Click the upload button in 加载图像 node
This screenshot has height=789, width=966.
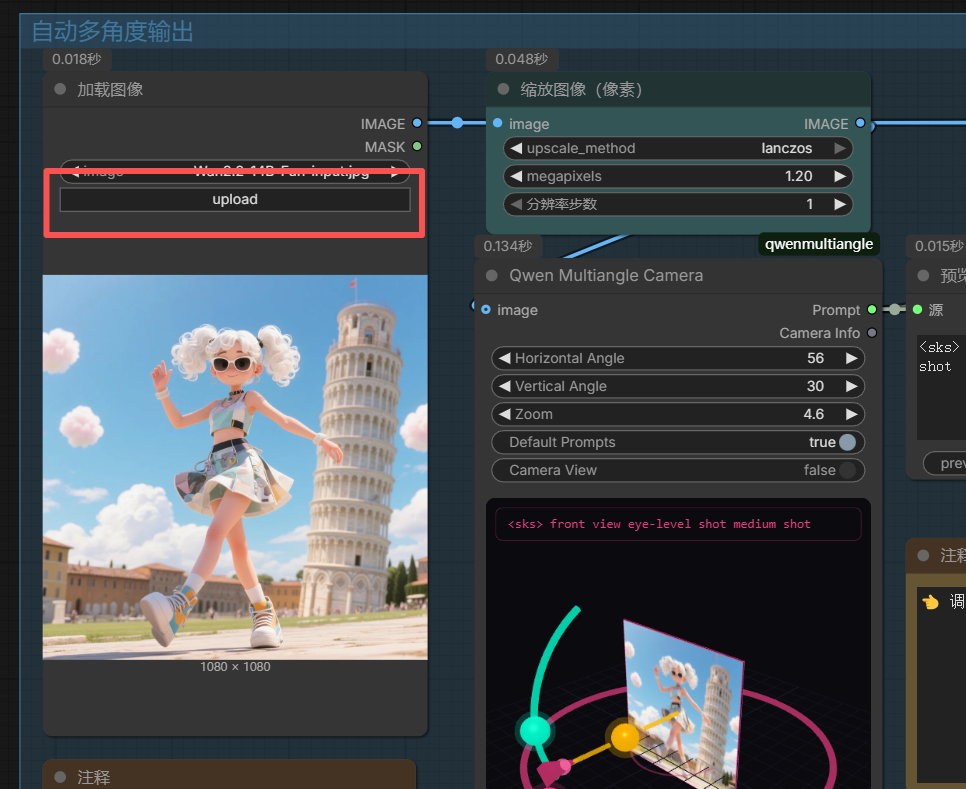(x=235, y=200)
